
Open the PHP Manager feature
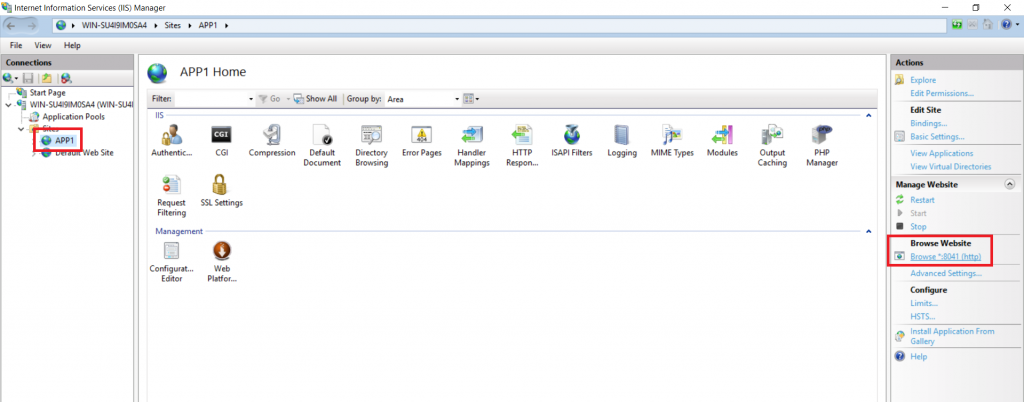[822, 146]
